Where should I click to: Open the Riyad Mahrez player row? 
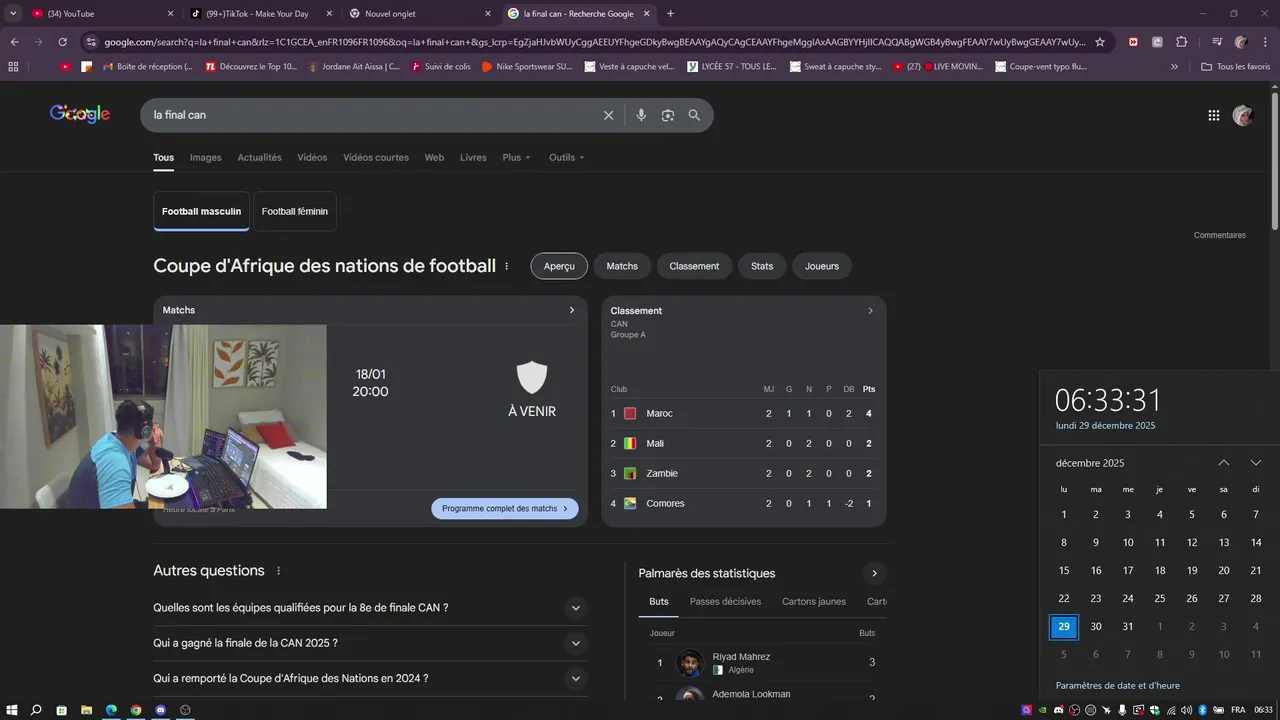[762, 663]
